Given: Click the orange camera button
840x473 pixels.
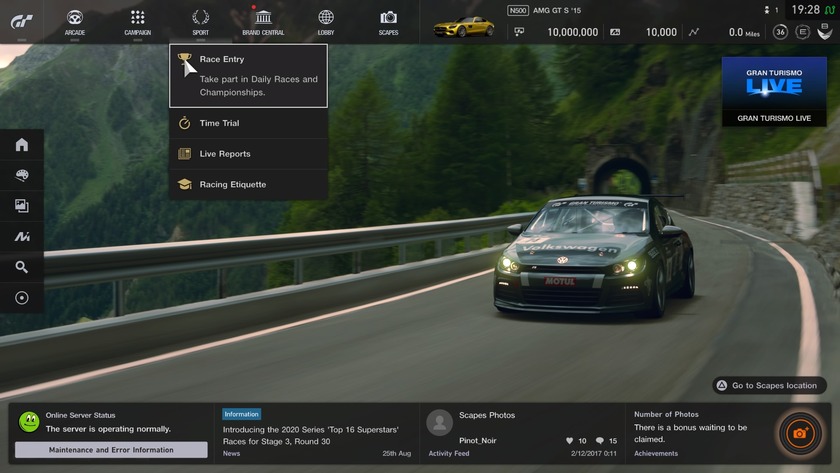Looking at the screenshot, I should click(x=799, y=433).
